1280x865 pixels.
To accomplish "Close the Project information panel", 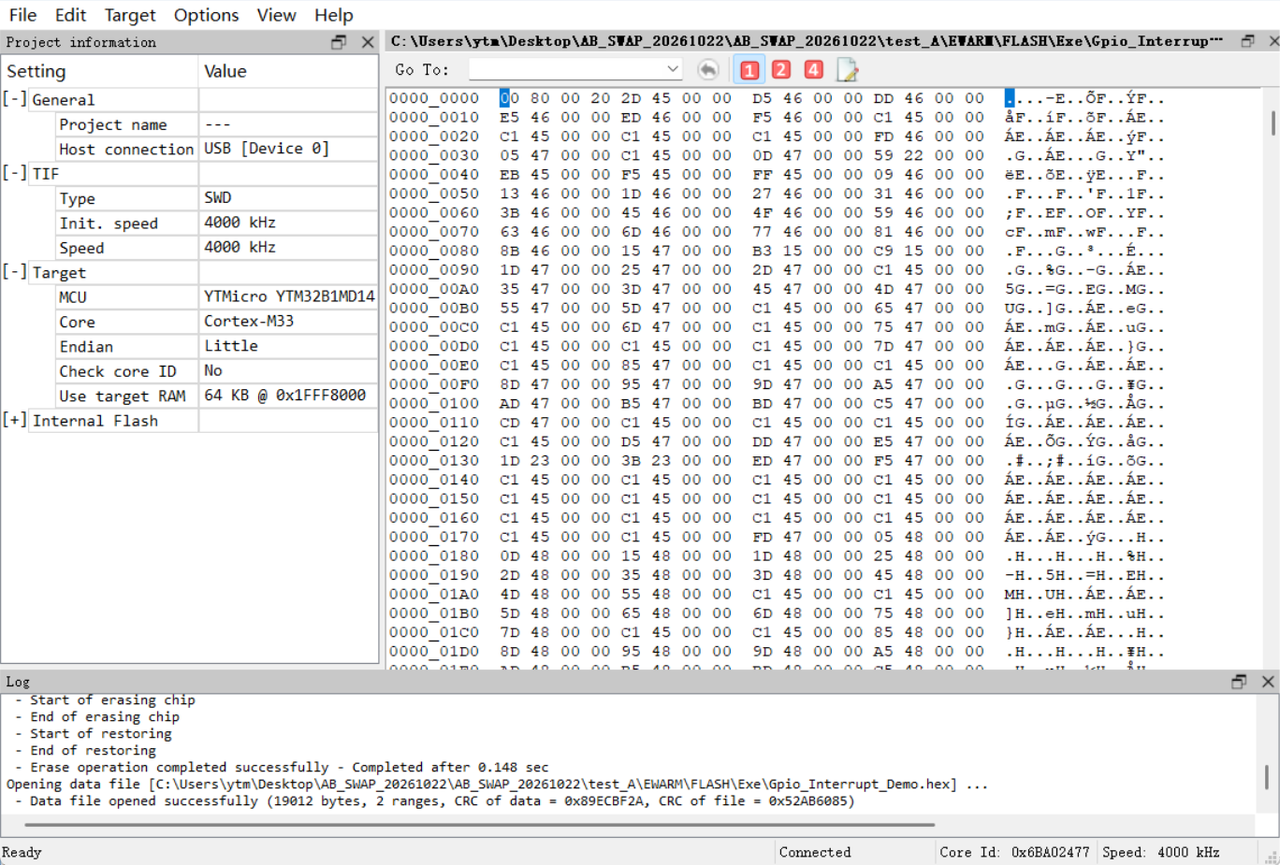I will pyautogui.click(x=368, y=42).
